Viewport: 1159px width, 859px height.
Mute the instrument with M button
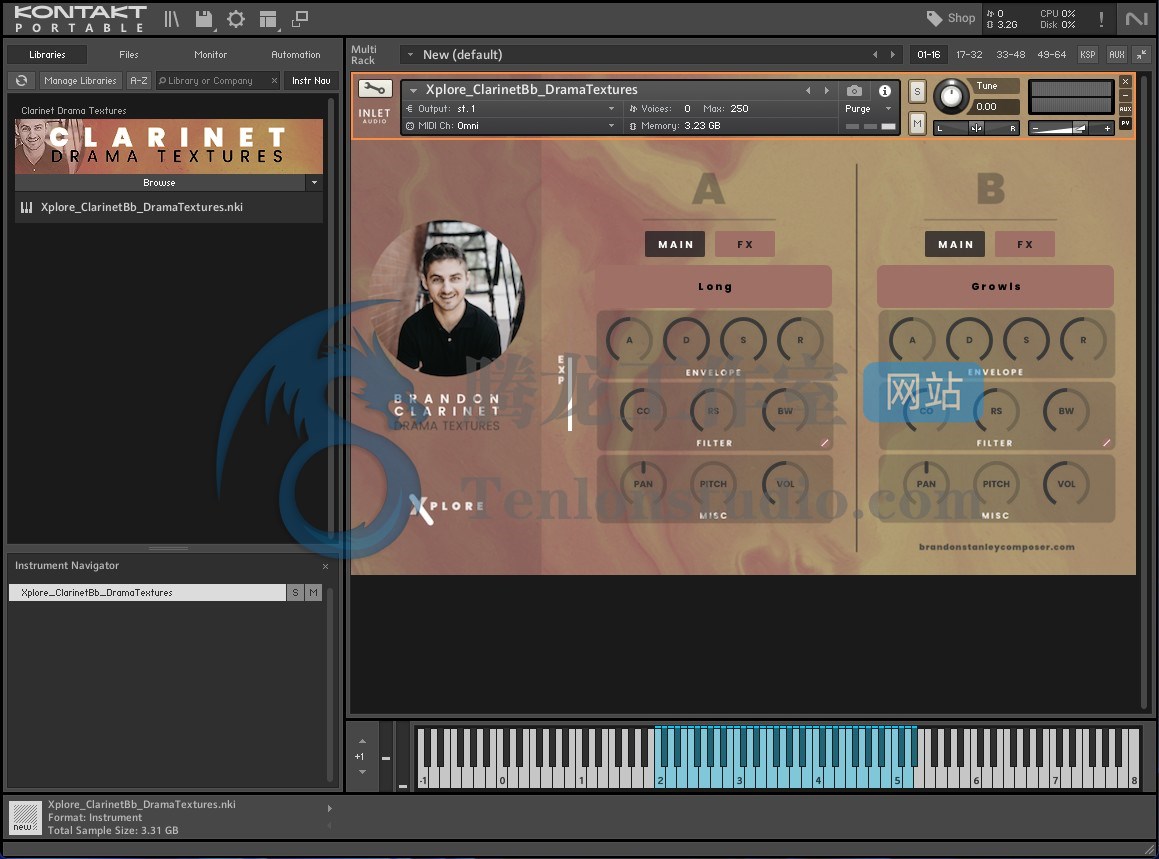tap(917, 124)
